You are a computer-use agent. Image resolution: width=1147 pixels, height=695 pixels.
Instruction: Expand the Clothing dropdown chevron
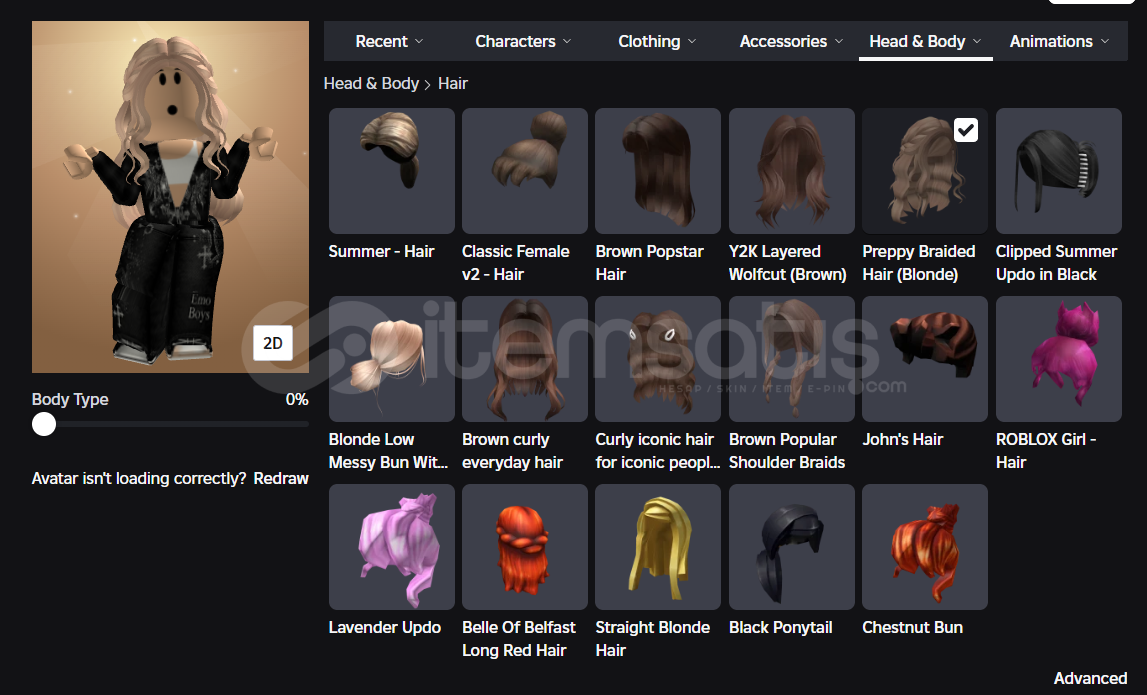tap(692, 42)
